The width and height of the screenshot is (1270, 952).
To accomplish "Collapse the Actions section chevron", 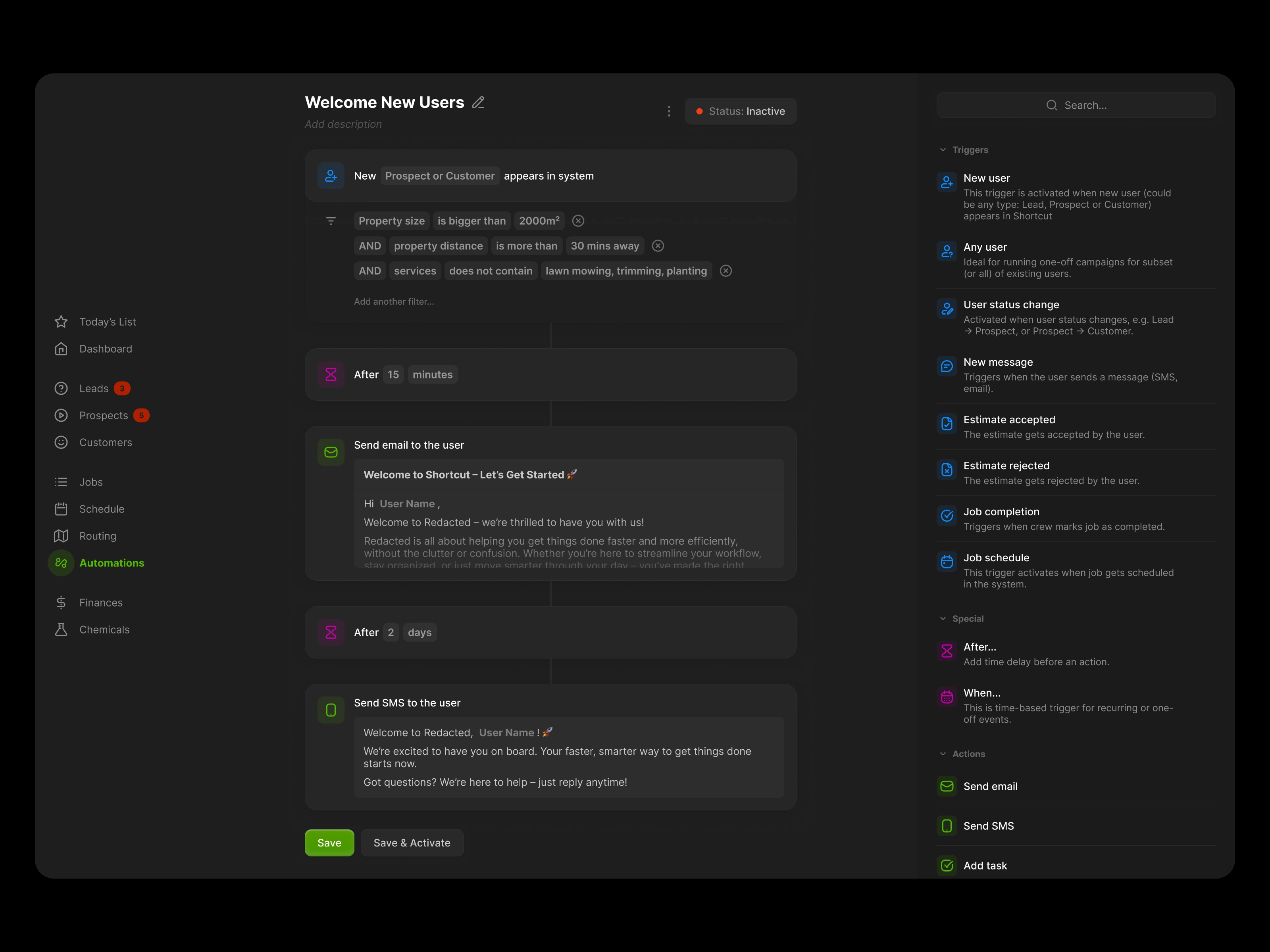I will click(943, 754).
